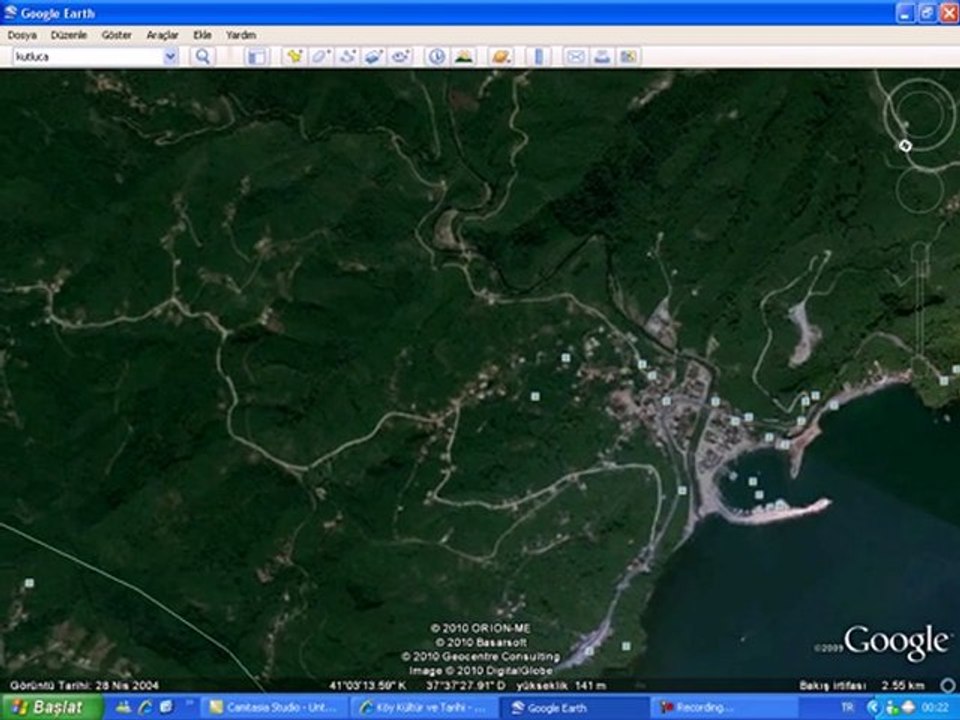
Task: Click the system clock 00:22
Action: tap(938, 707)
